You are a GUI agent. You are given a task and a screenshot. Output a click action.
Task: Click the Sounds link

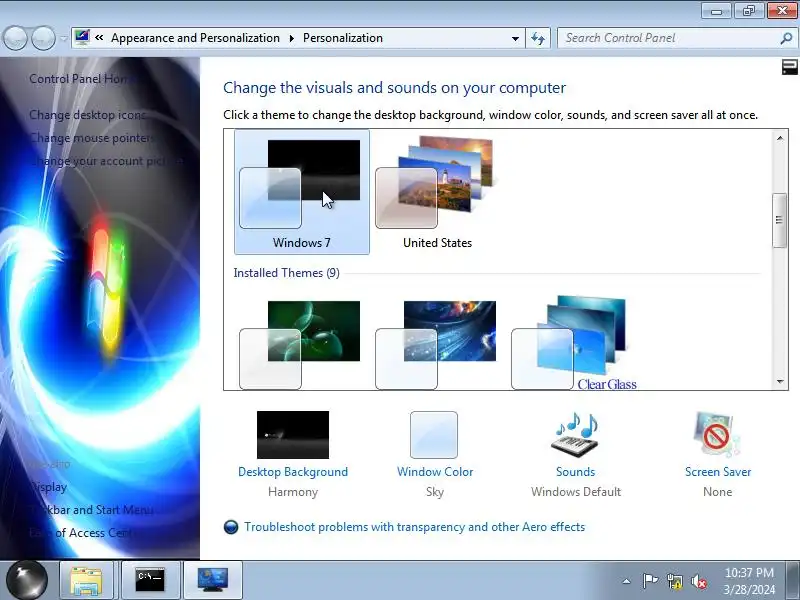tap(576, 472)
